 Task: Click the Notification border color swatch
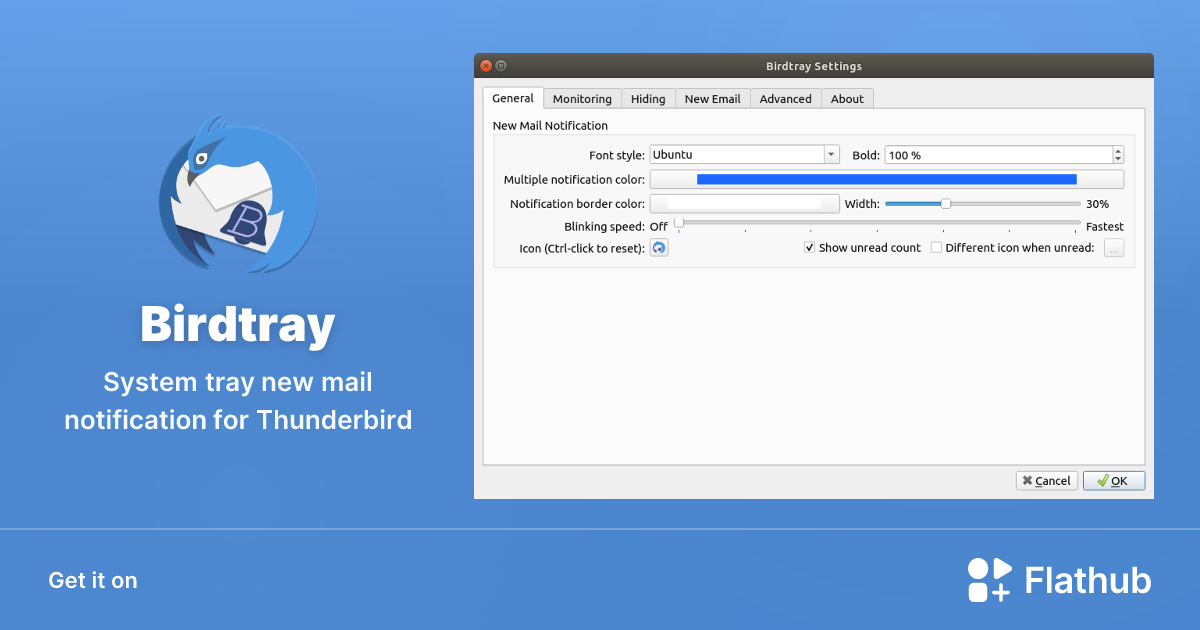click(x=744, y=203)
